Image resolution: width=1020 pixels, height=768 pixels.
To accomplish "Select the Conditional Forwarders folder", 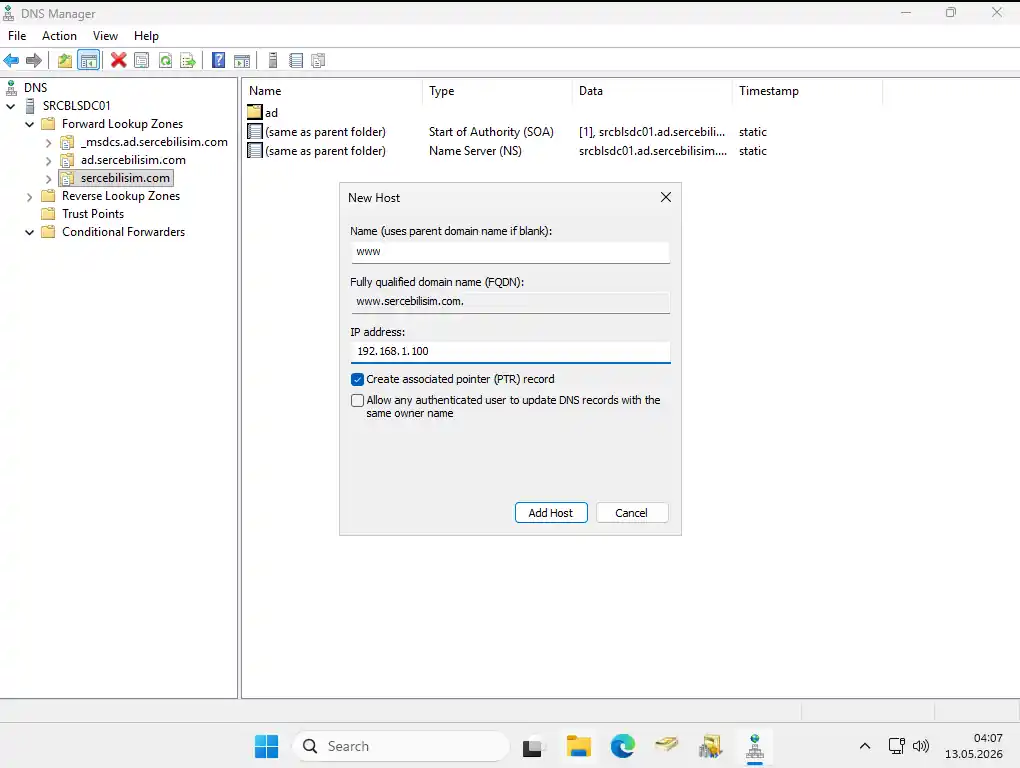I will pyautogui.click(x=123, y=232).
